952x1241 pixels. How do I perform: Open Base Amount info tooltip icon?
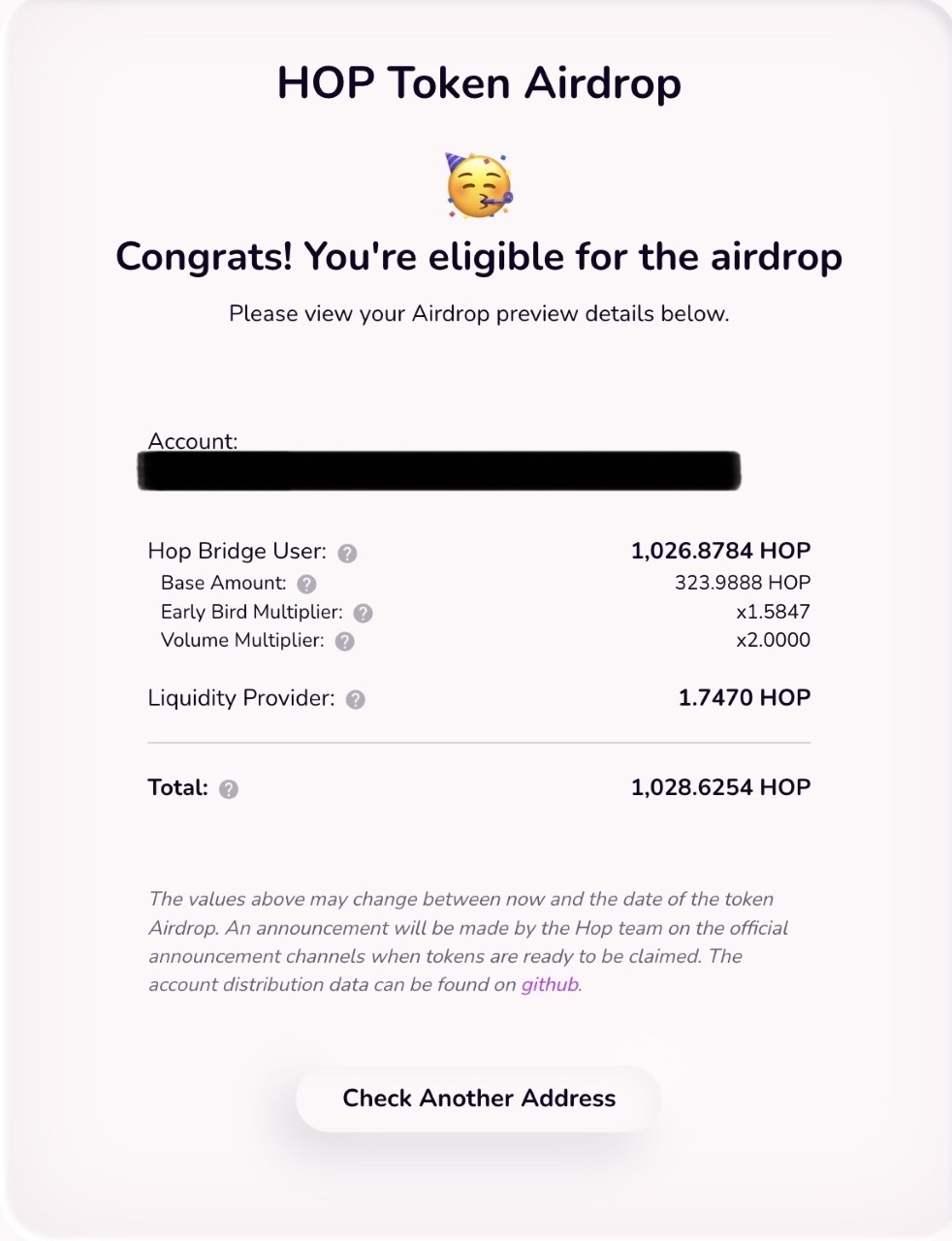[306, 584]
